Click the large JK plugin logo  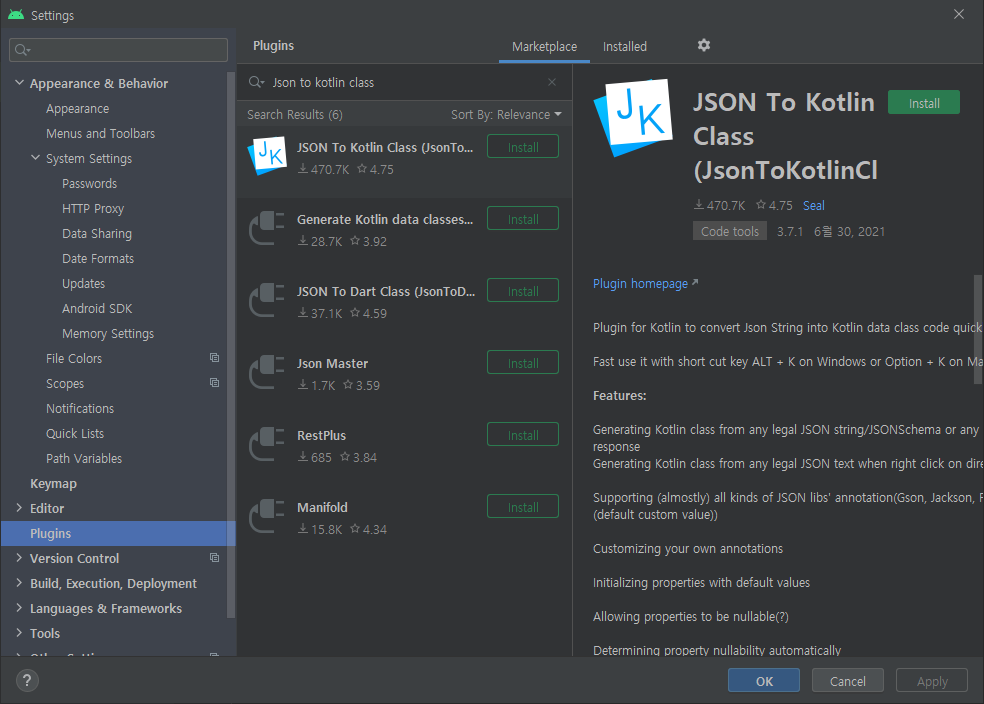coord(633,117)
